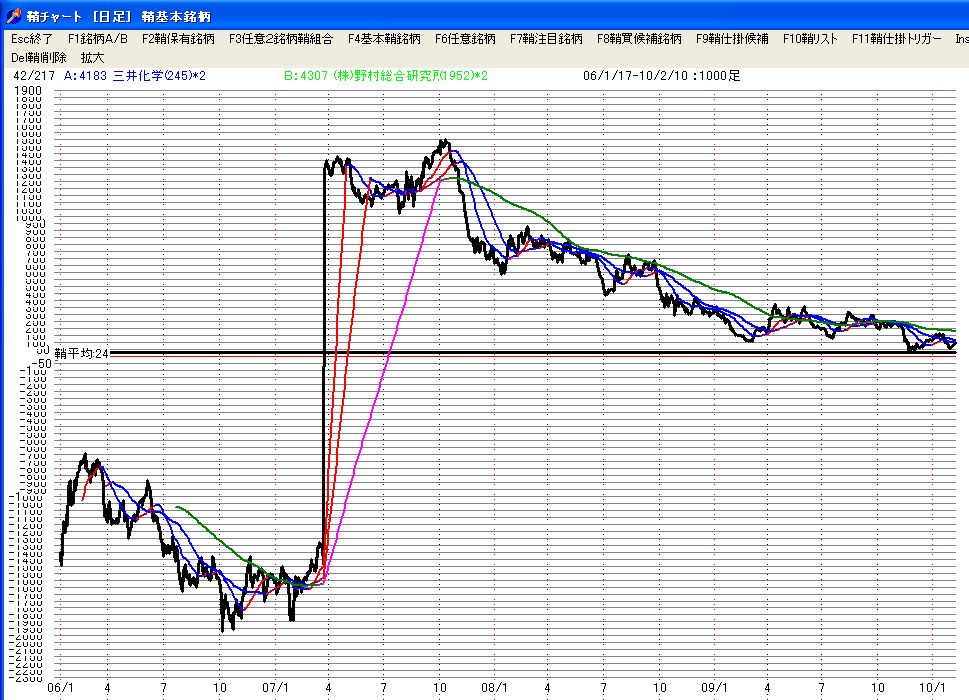
Task: Open F3任意2銘柄鞘組合 menu
Action: tap(281, 39)
